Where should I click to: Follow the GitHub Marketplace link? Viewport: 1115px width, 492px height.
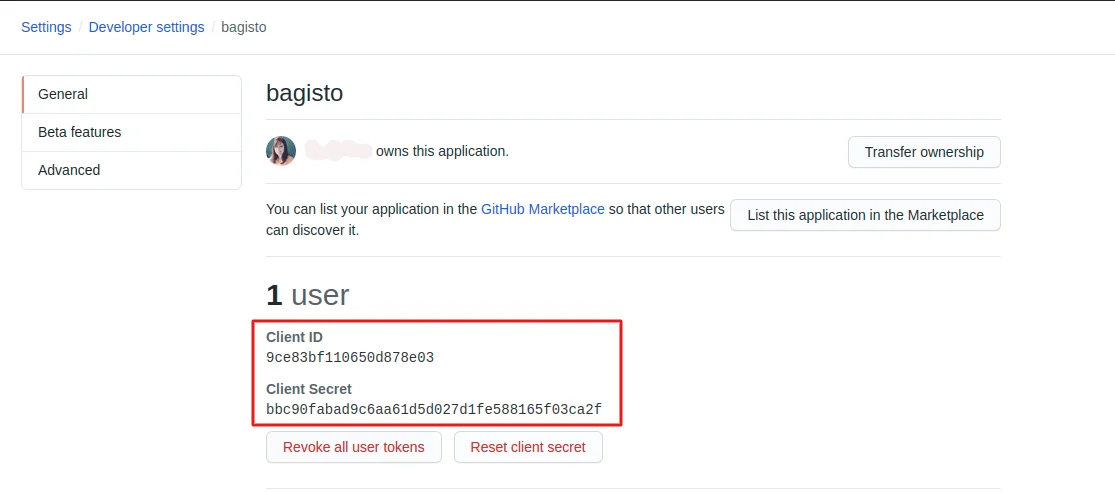coord(543,209)
